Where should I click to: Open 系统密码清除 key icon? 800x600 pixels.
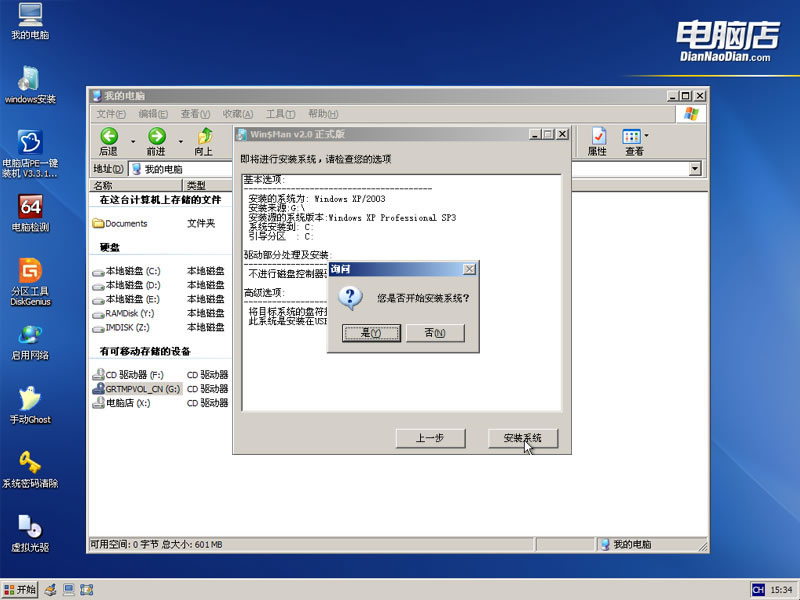point(30,469)
